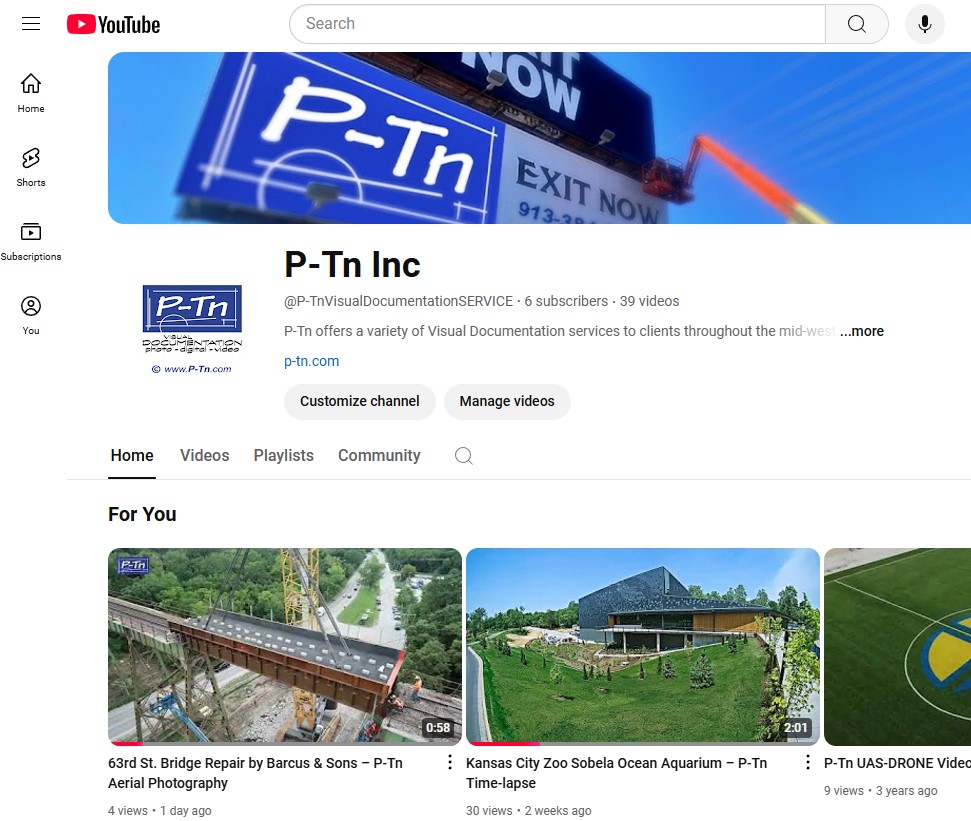Viewport: 971px width, 821px height.
Task: Start a voice search with the microphone icon
Action: tap(924, 23)
